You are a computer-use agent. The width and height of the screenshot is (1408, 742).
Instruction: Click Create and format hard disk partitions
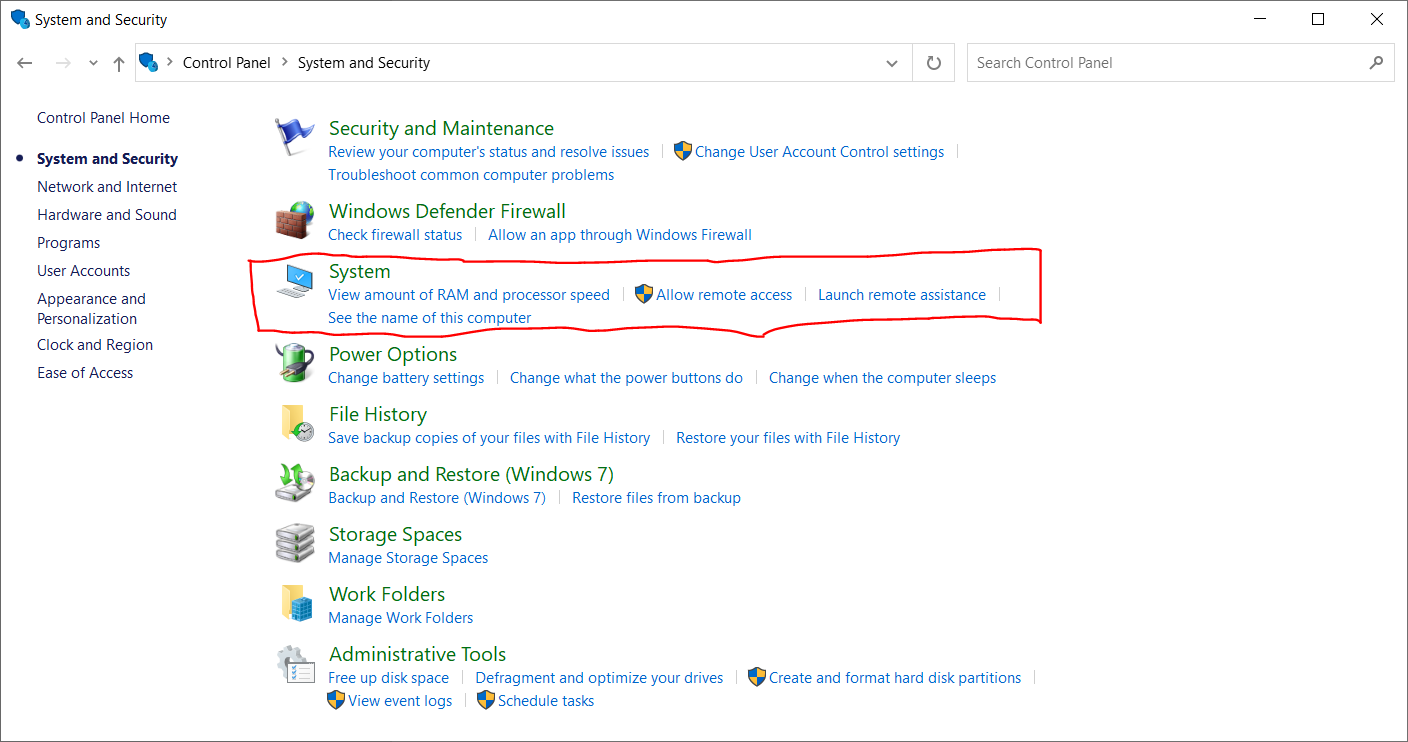coord(895,678)
